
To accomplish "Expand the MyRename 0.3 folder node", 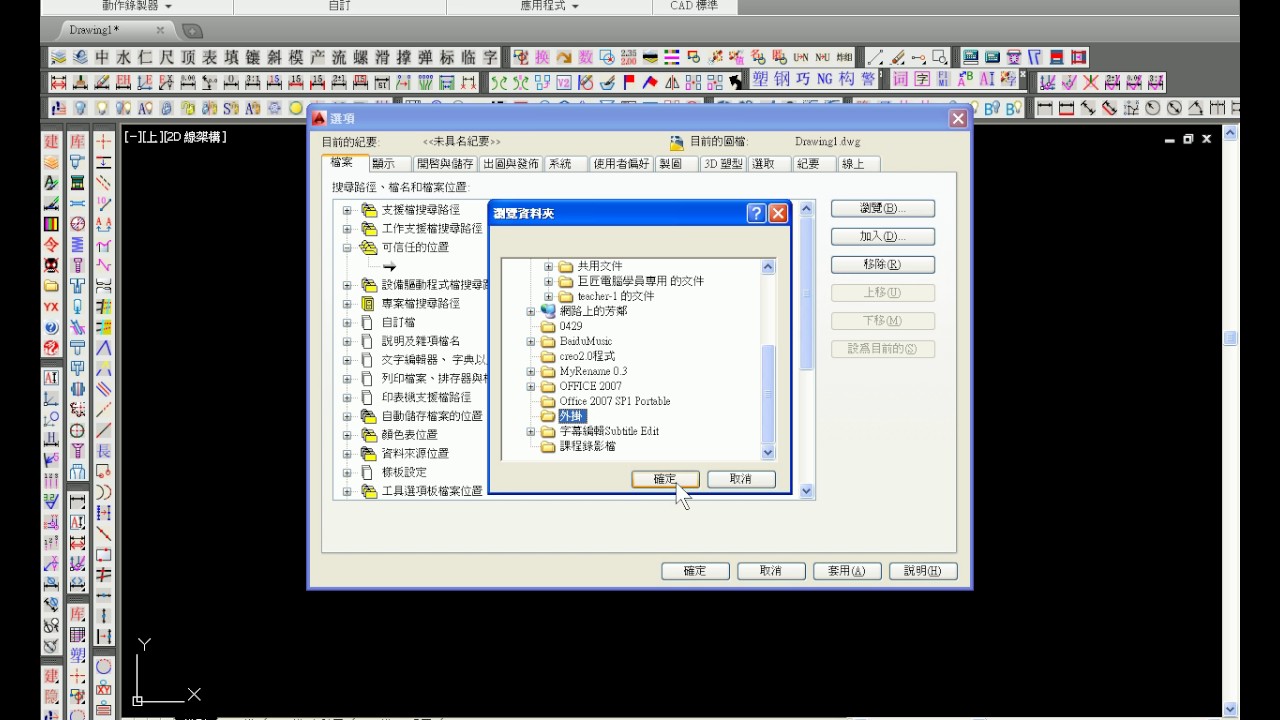I will tap(531, 371).
